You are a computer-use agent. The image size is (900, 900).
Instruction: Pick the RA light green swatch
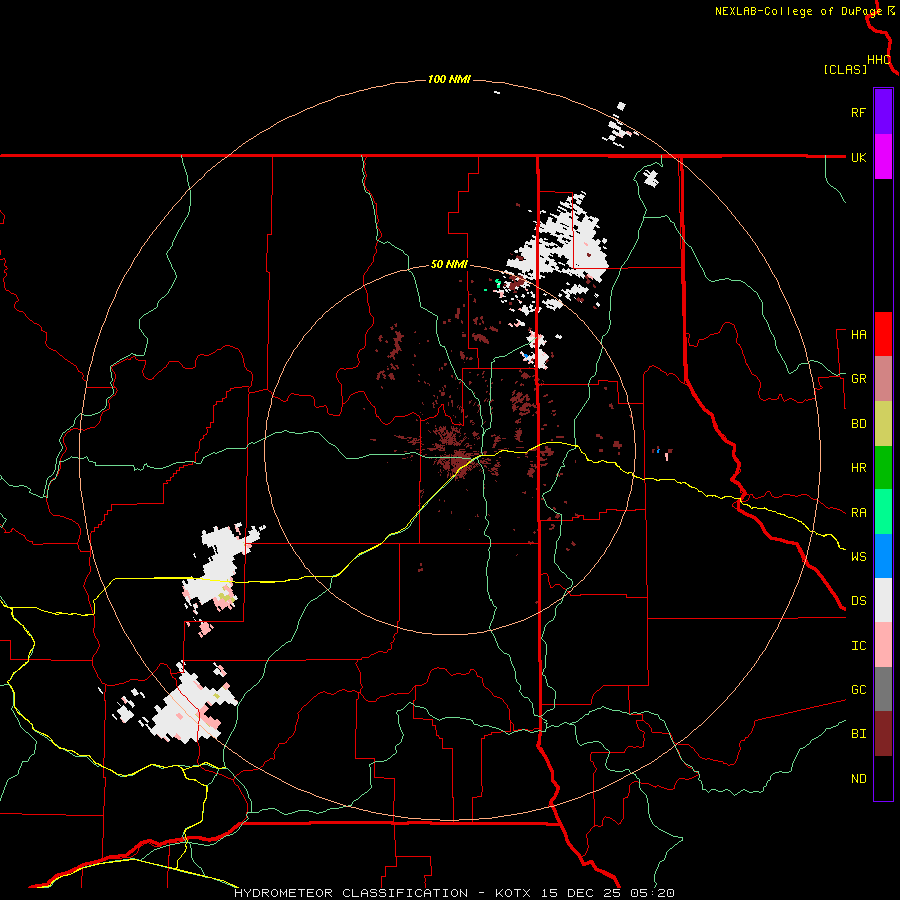(x=883, y=512)
